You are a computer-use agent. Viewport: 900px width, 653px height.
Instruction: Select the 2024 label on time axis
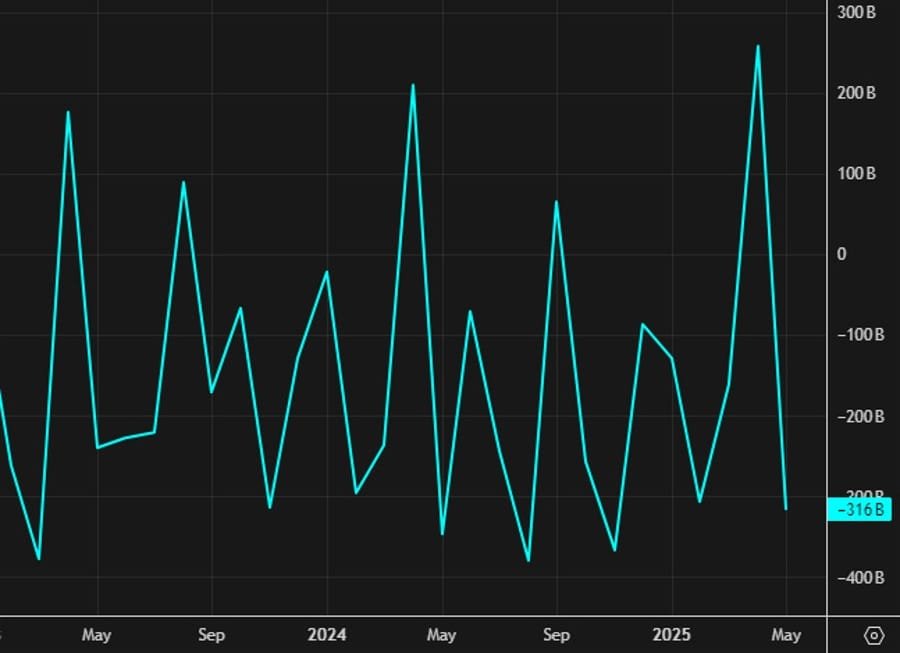click(x=326, y=635)
